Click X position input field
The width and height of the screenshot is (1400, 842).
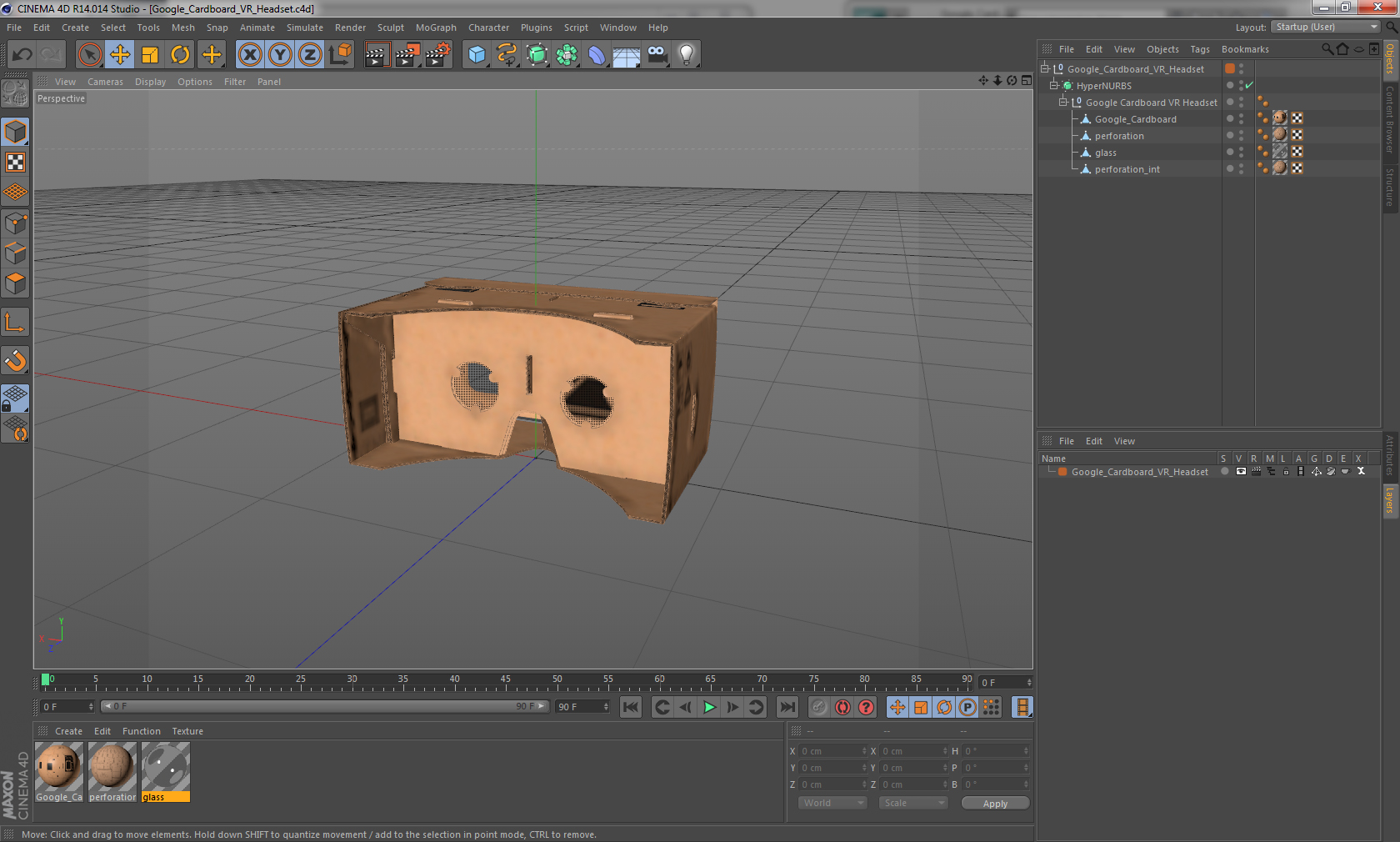[833, 751]
